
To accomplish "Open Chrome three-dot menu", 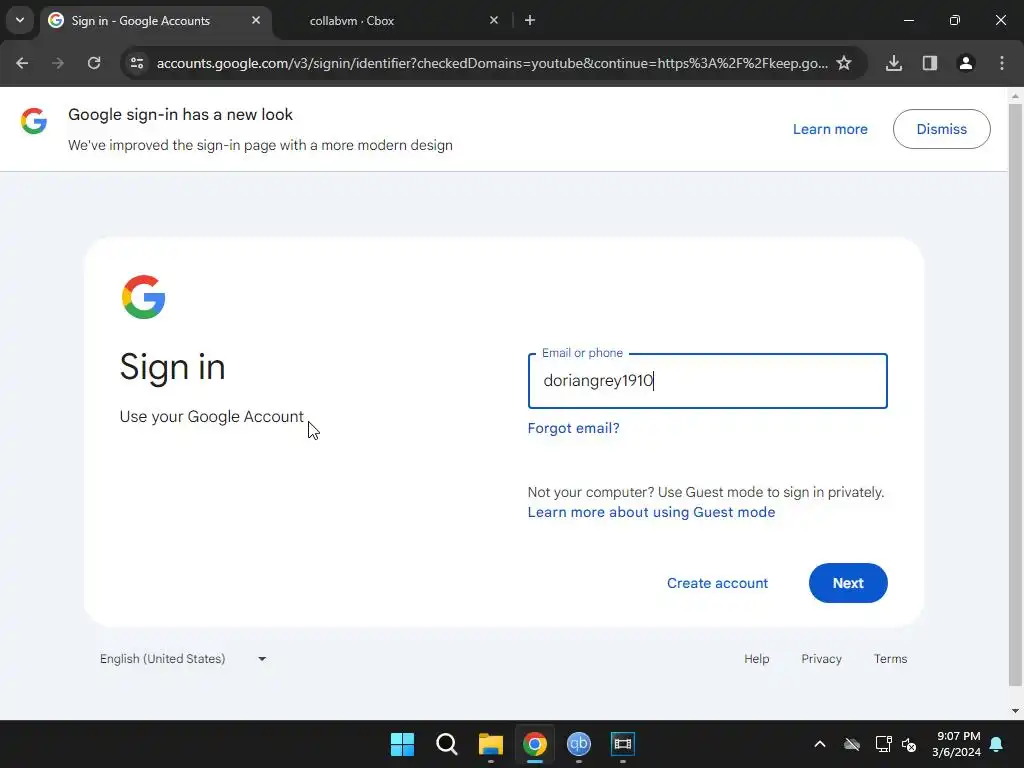I will [1002, 63].
